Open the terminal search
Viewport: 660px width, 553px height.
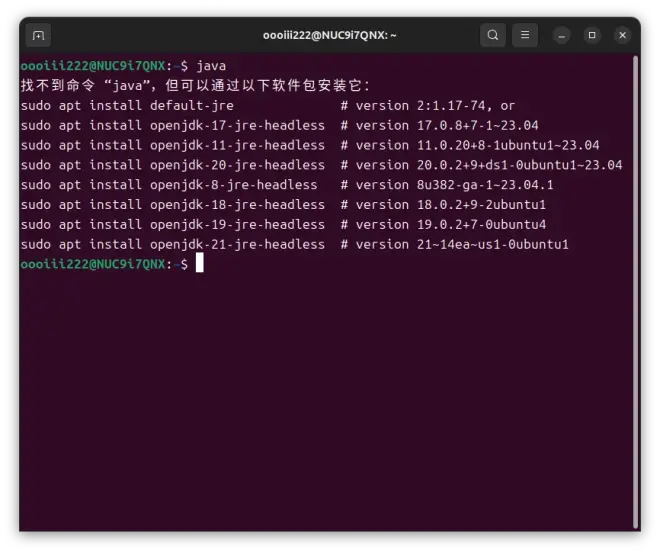click(x=493, y=35)
